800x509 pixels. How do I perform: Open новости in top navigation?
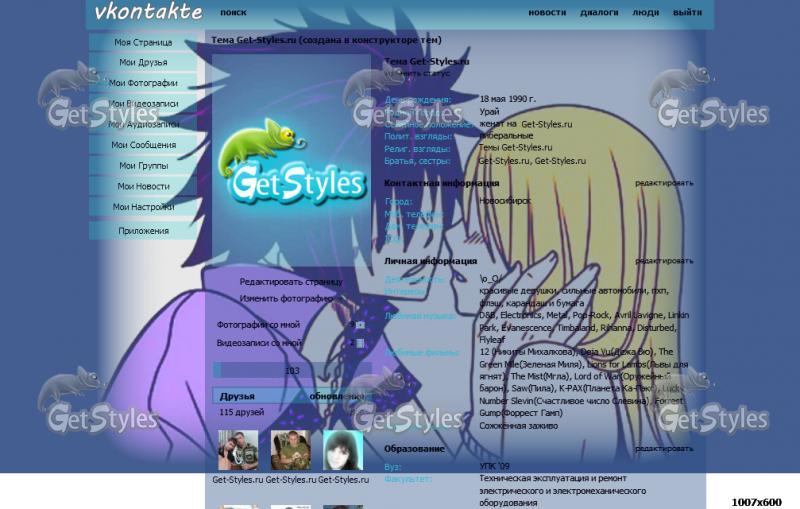[547, 13]
